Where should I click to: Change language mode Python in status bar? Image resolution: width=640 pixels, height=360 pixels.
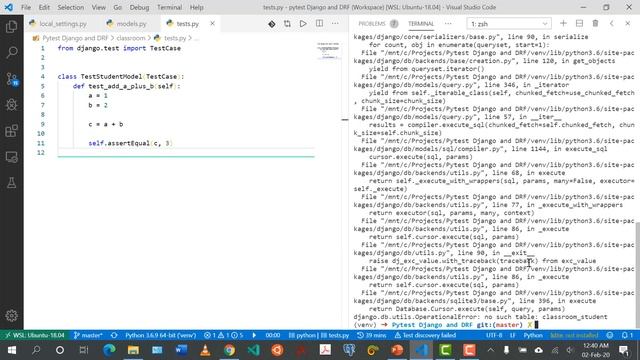(533, 335)
